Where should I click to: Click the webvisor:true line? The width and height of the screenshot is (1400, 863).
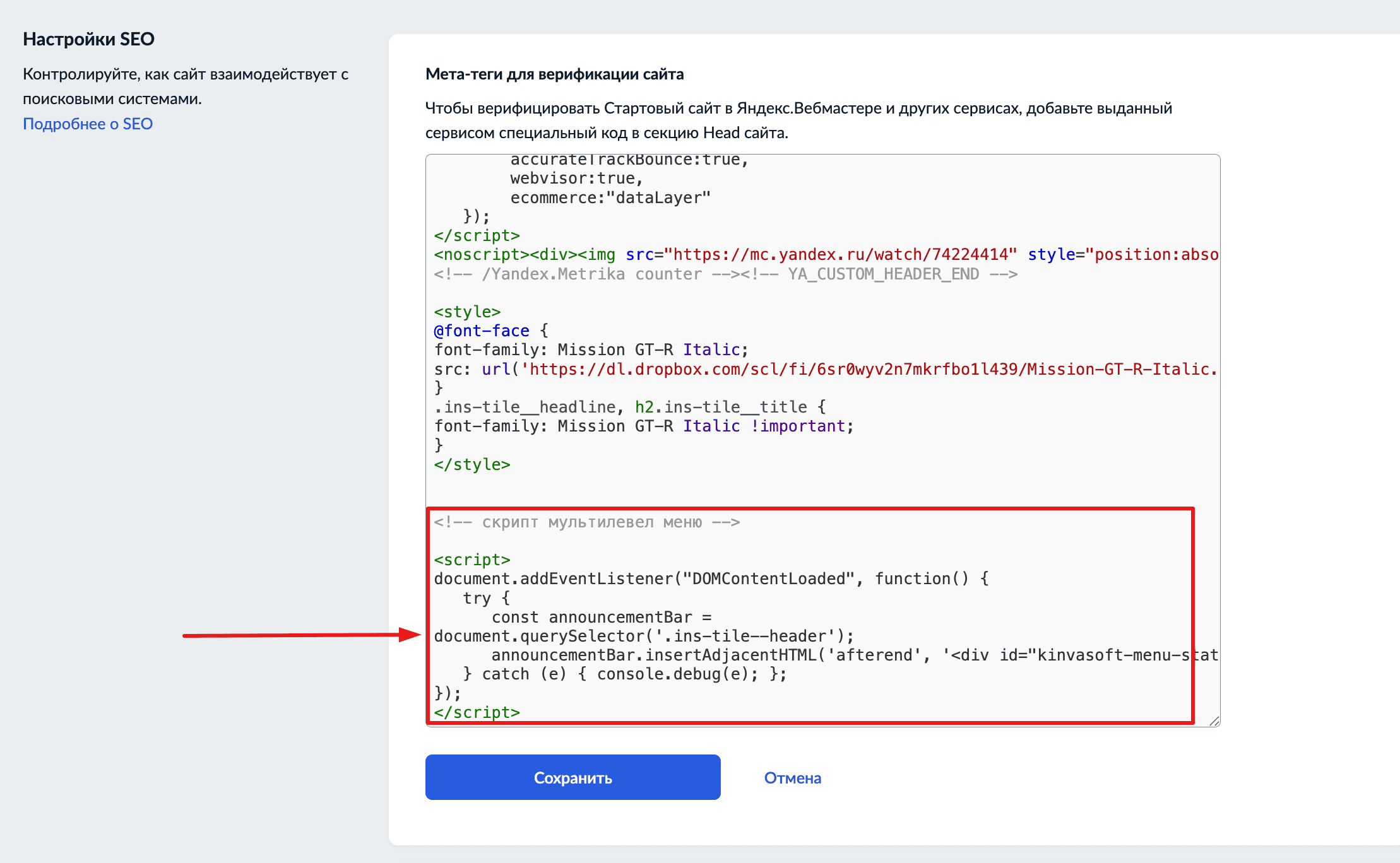tap(576, 179)
